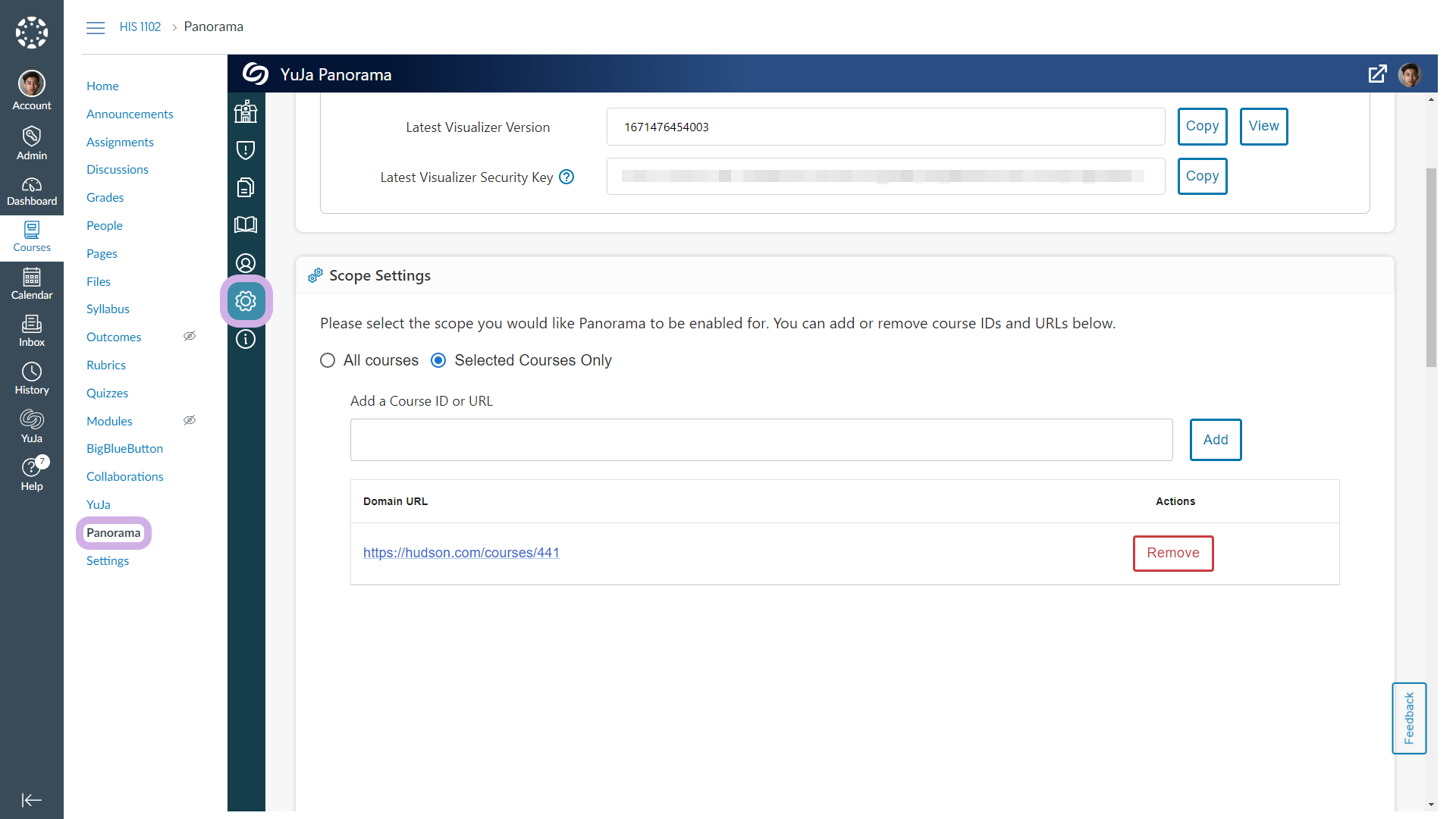This screenshot has height=819, width=1456.
Task: Copy the Latest Visualizer Security Key
Action: [x=1202, y=176]
